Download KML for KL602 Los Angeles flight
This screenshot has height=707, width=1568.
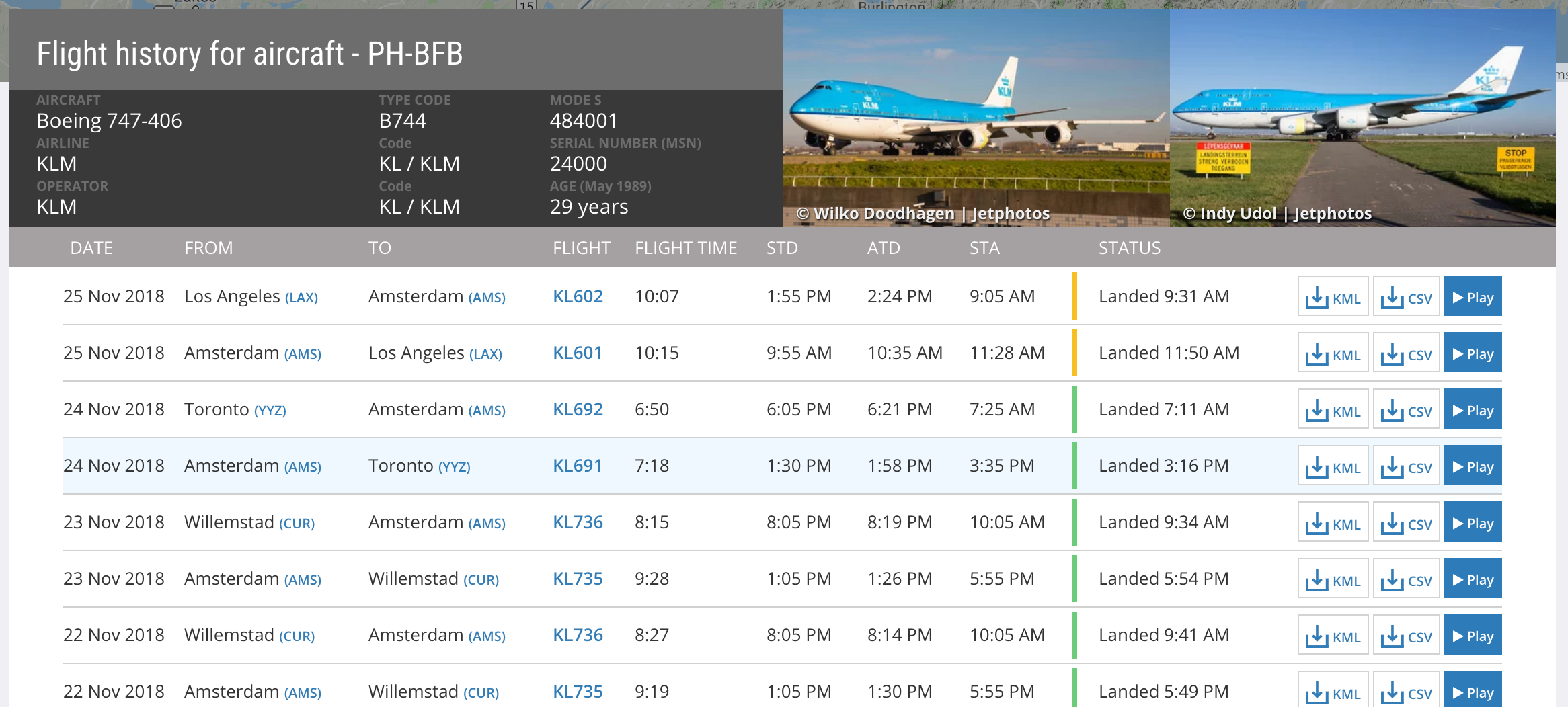coord(1333,296)
